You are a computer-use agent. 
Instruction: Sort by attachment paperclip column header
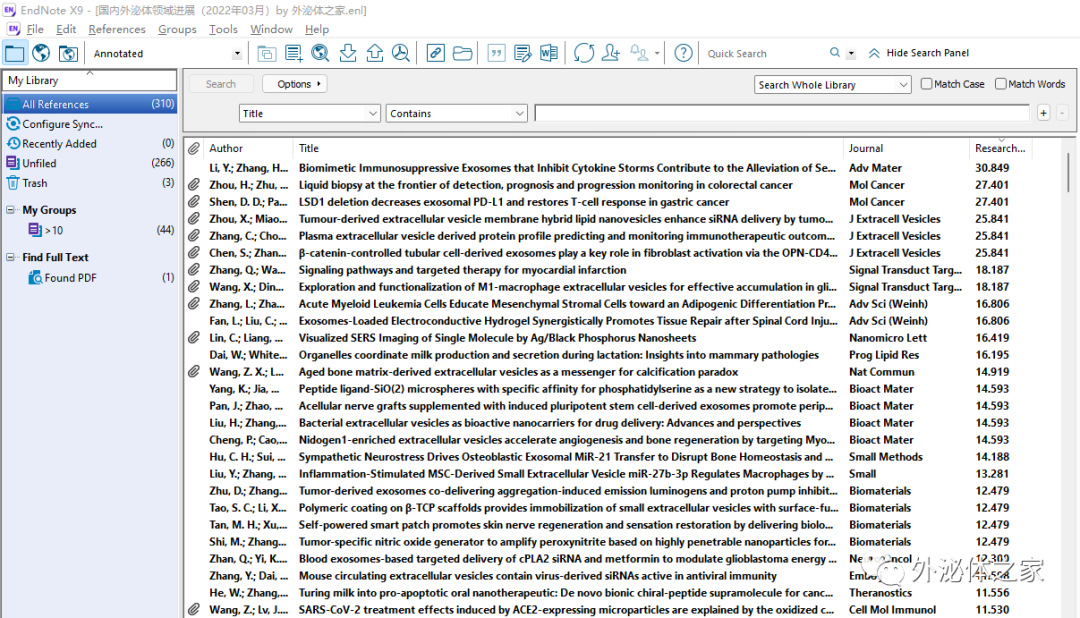coord(194,148)
